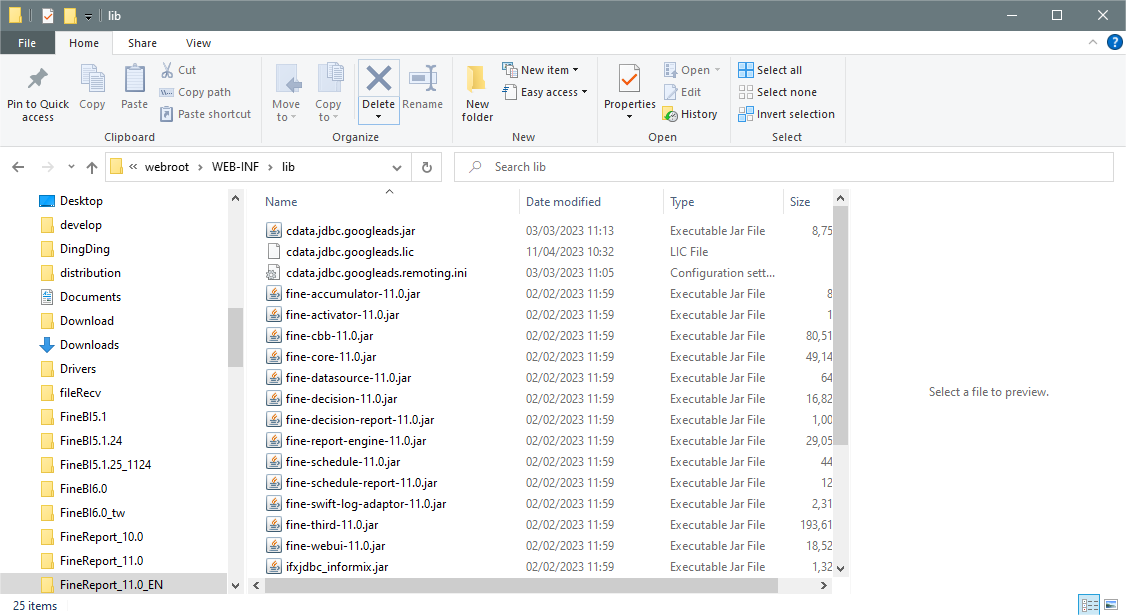Refresh the lib folder view
This screenshot has height=615, width=1126.
click(x=427, y=167)
